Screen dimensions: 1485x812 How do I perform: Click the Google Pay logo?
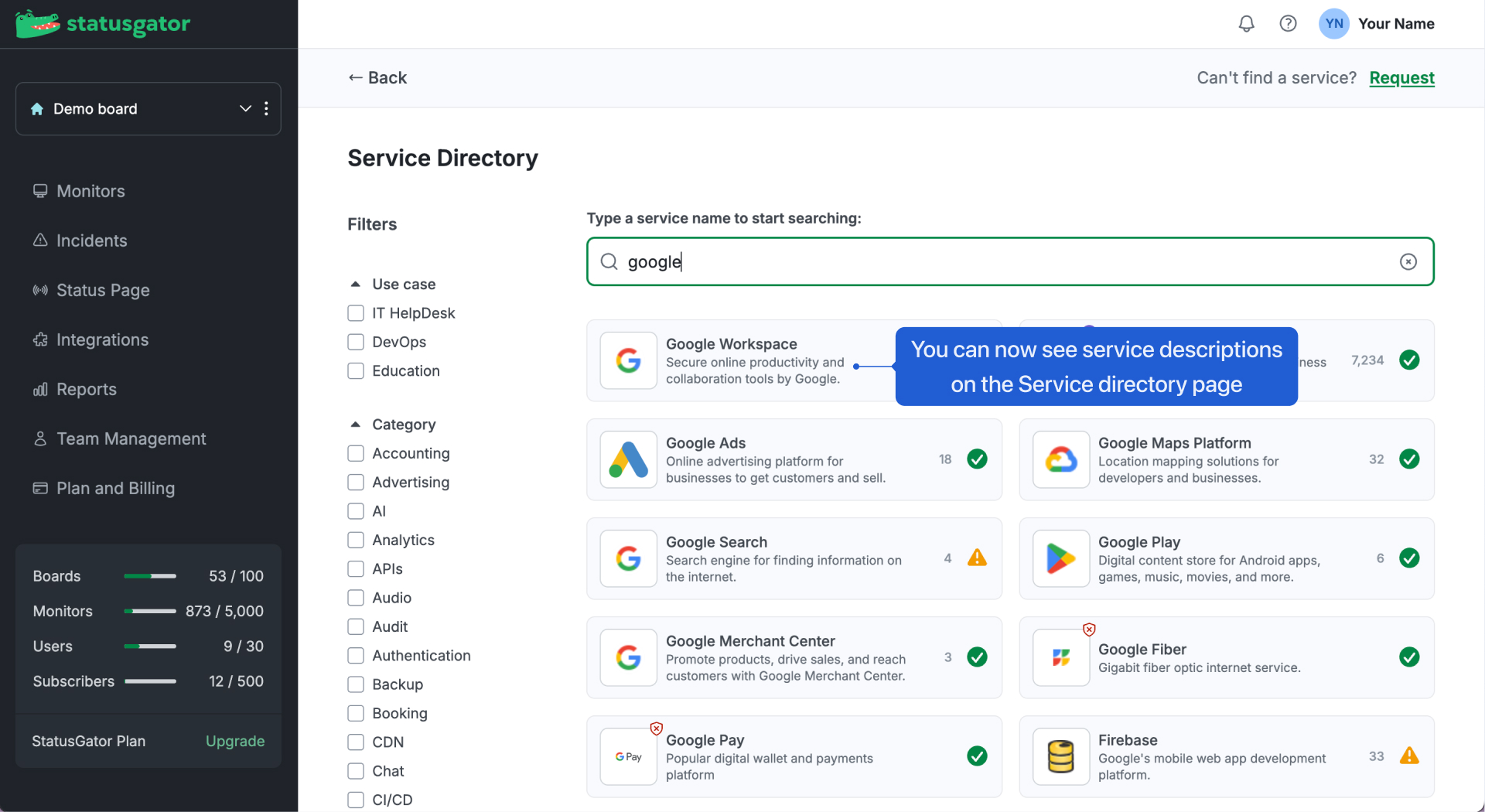[x=628, y=756]
